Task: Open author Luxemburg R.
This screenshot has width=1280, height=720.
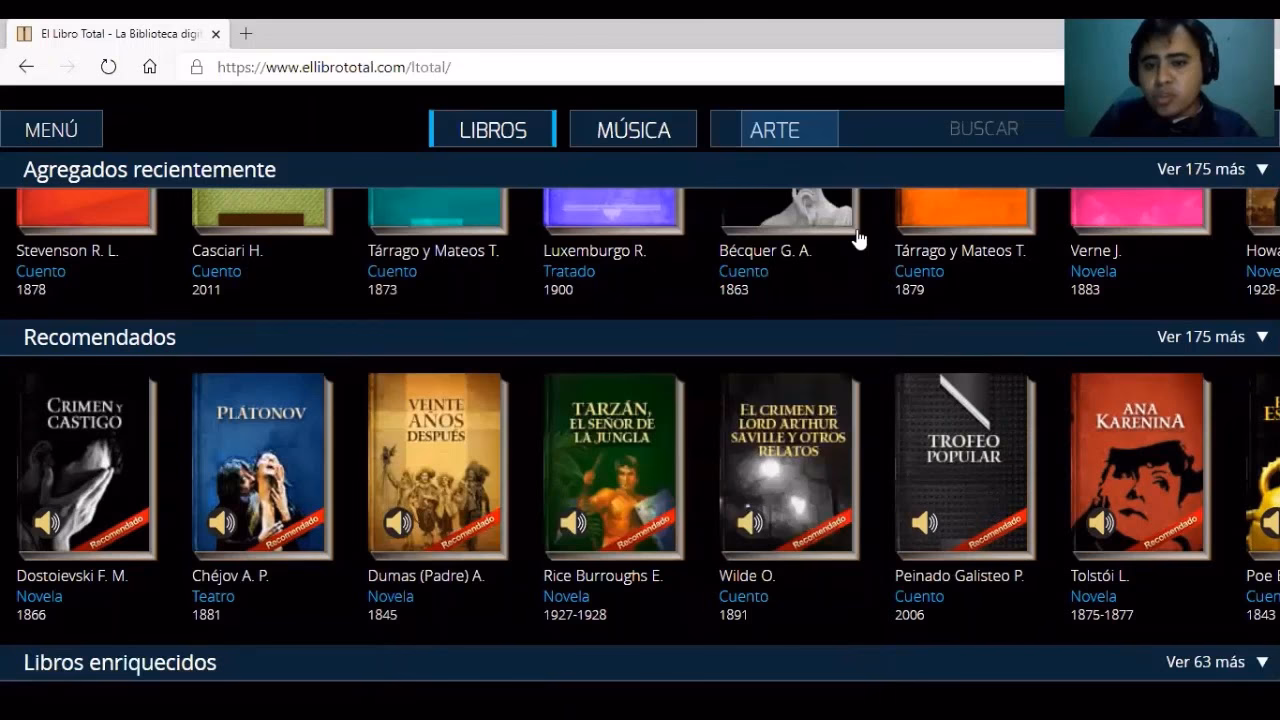Action: click(x=595, y=251)
